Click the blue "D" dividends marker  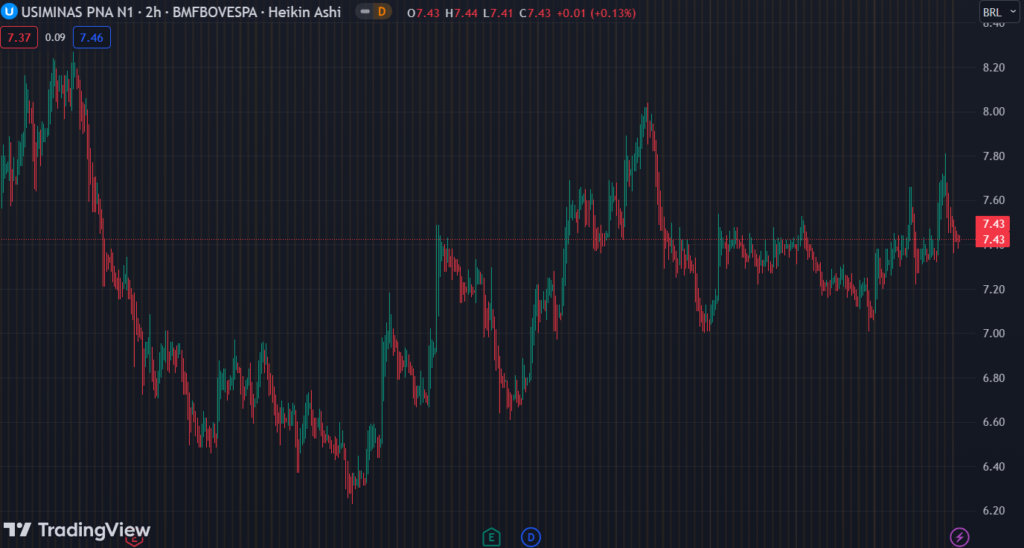pyautogui.click(x=531, y=538)
